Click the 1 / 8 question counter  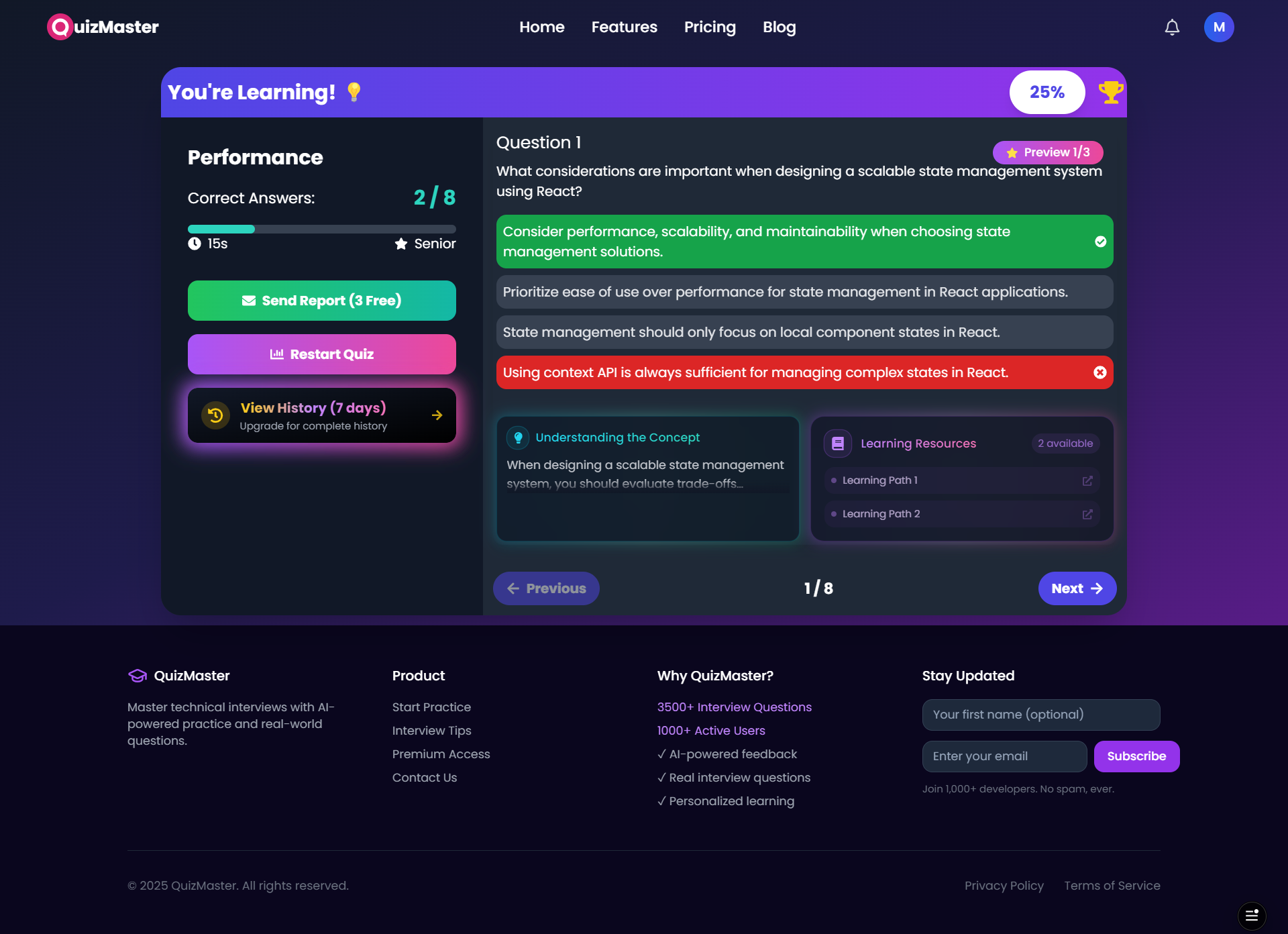pos(818,588)
